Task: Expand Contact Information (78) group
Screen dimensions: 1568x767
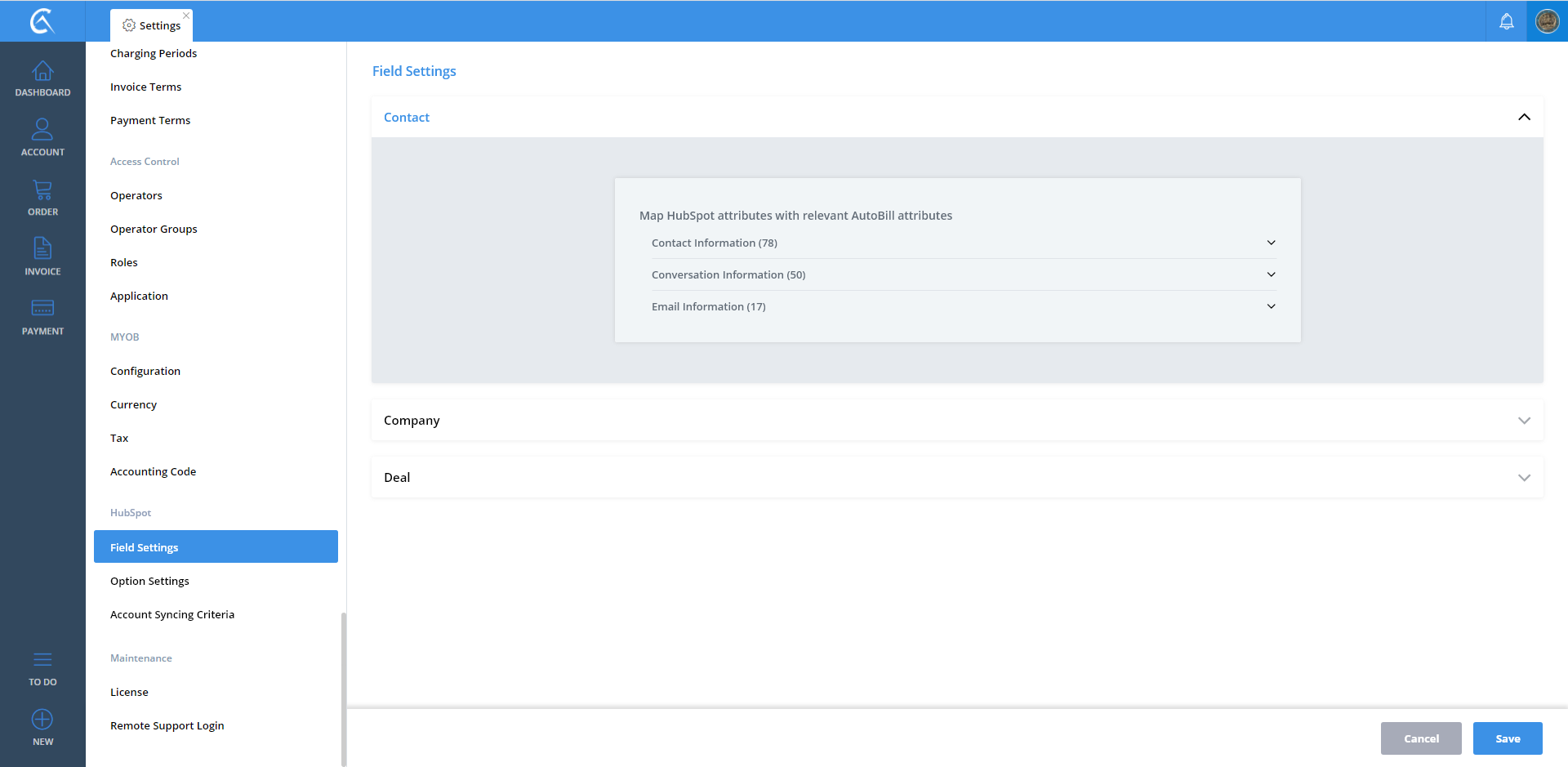Action: pos(1271,243)
